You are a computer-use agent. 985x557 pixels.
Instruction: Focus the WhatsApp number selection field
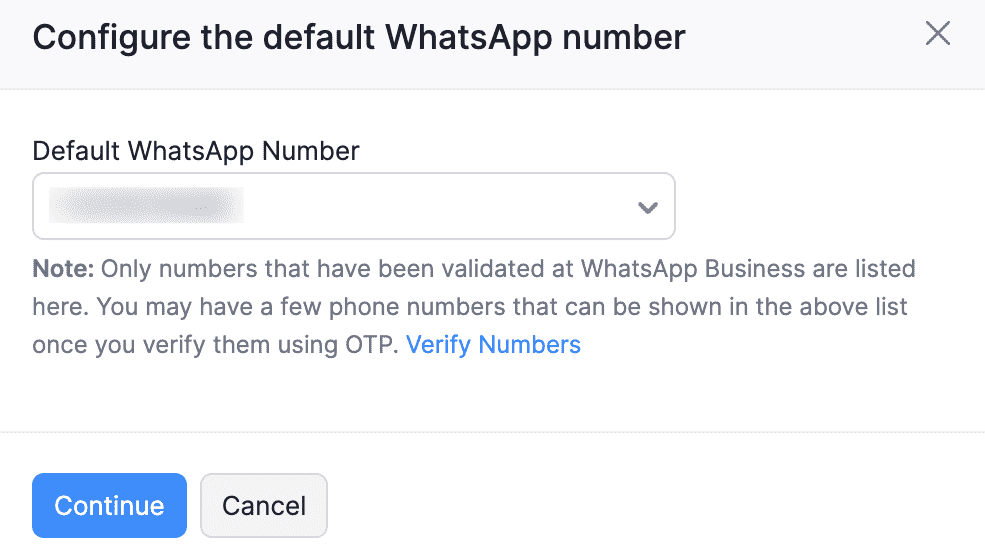(x=353, y=207)
